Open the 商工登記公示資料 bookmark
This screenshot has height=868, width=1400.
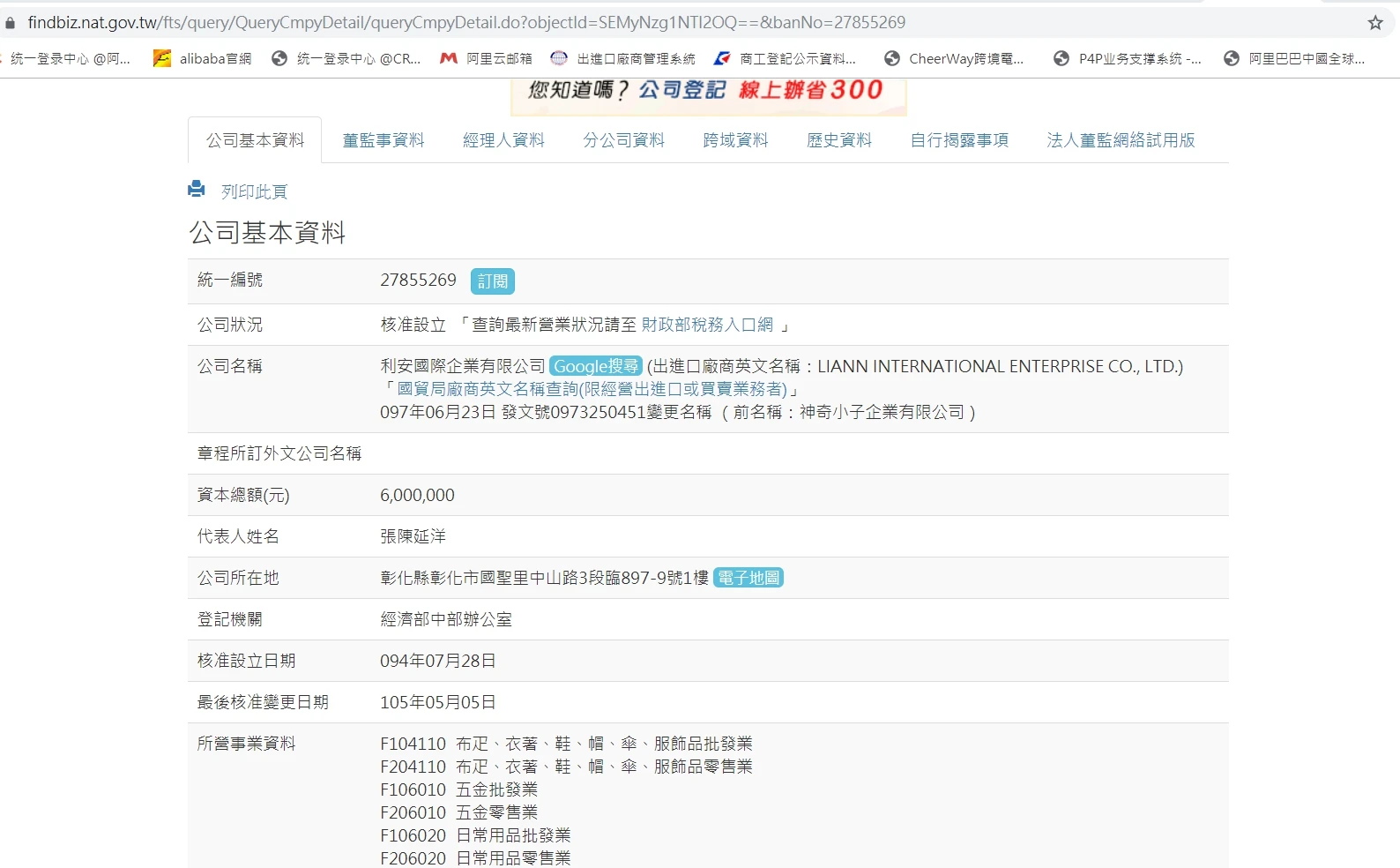(786, 59)
